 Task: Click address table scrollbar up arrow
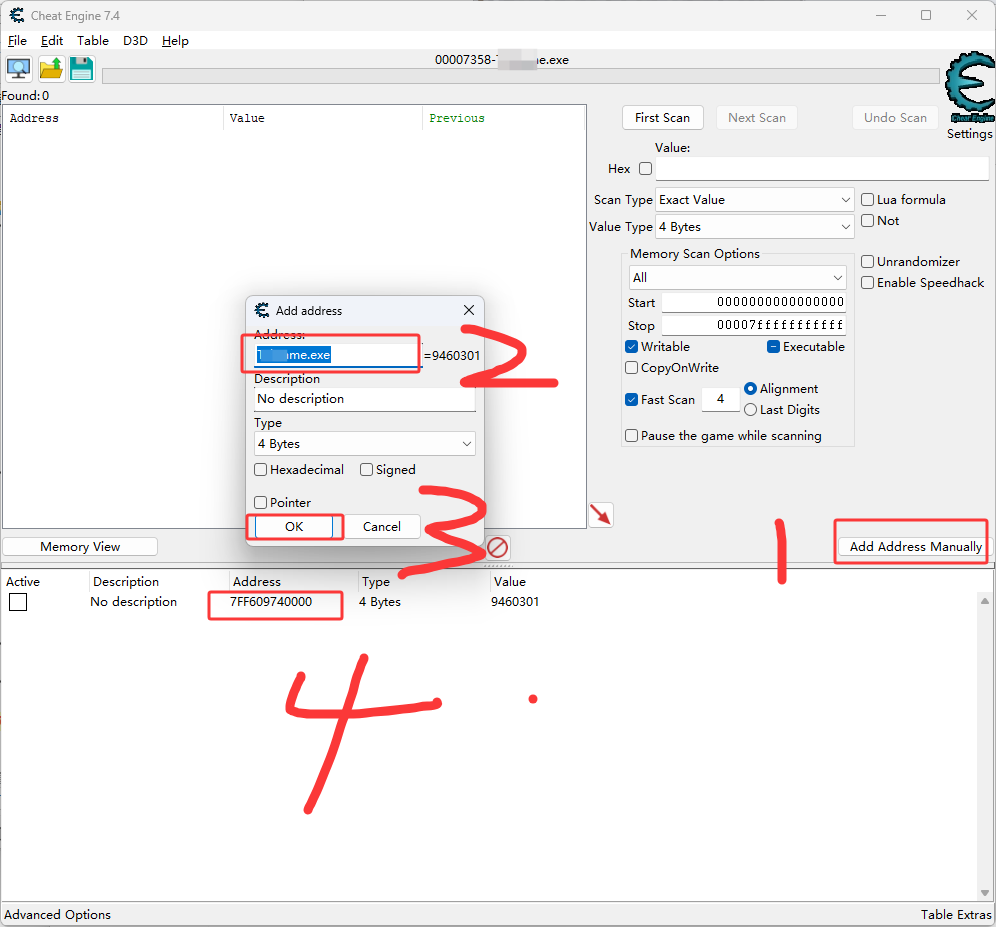(985, 600)
